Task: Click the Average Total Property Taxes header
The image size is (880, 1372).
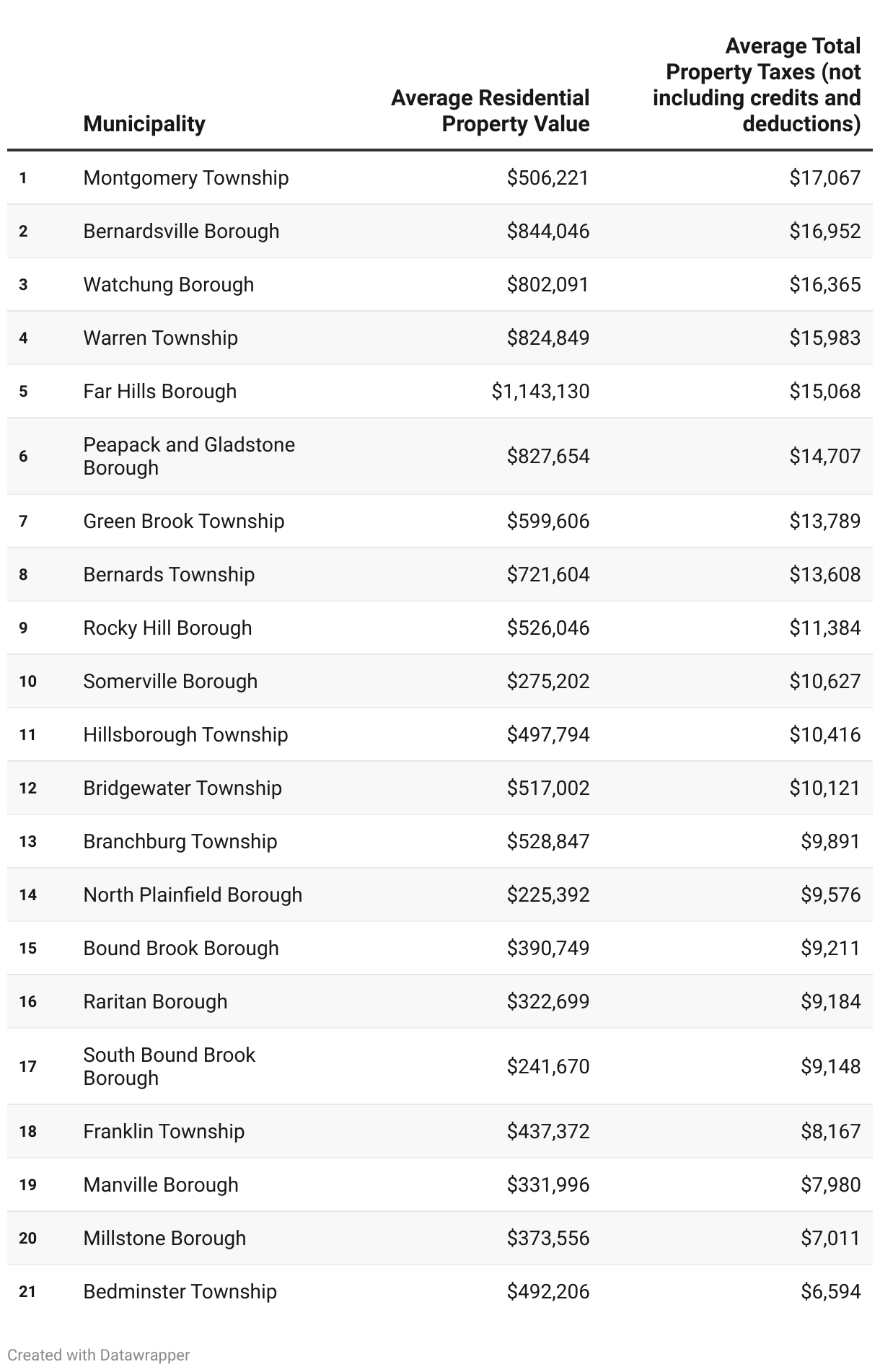Action: click(757, 85)
